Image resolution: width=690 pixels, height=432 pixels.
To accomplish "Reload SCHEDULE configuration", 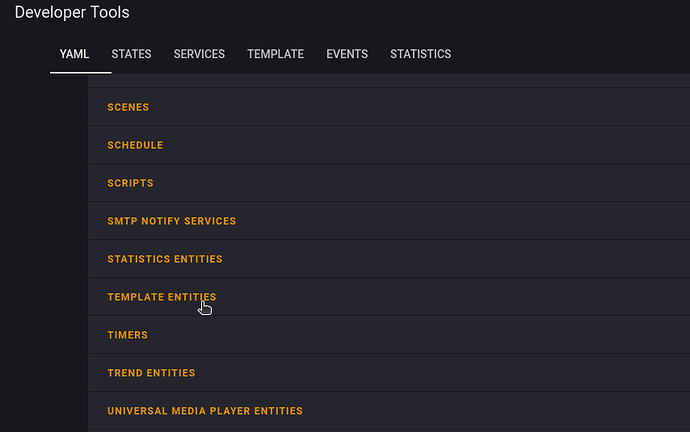I will (x=135, y=145).
